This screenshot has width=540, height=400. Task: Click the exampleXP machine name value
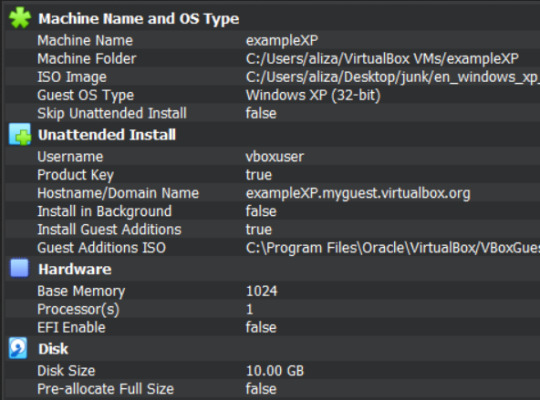click(x=282, y=41)
